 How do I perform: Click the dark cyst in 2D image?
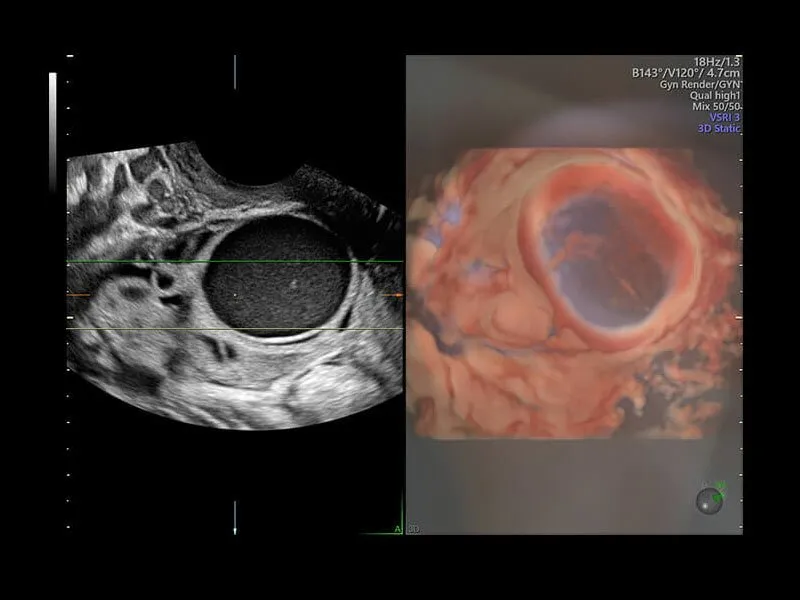point(277,278)
